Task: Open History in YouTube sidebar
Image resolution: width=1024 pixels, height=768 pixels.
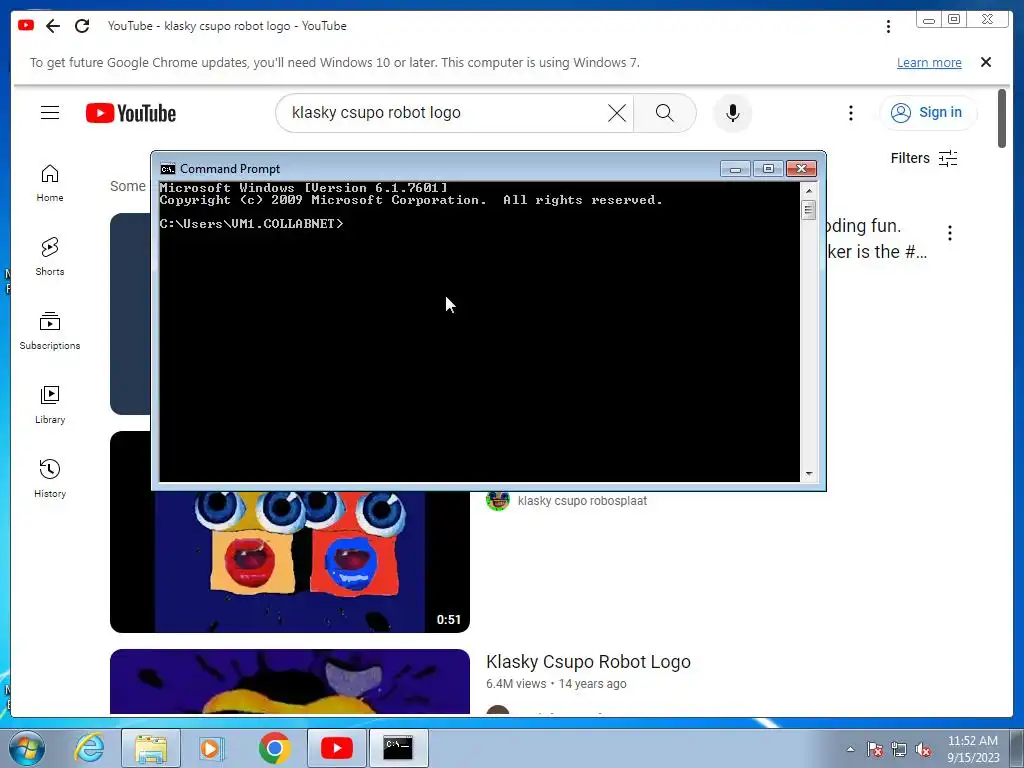Action: click(50, 479)
